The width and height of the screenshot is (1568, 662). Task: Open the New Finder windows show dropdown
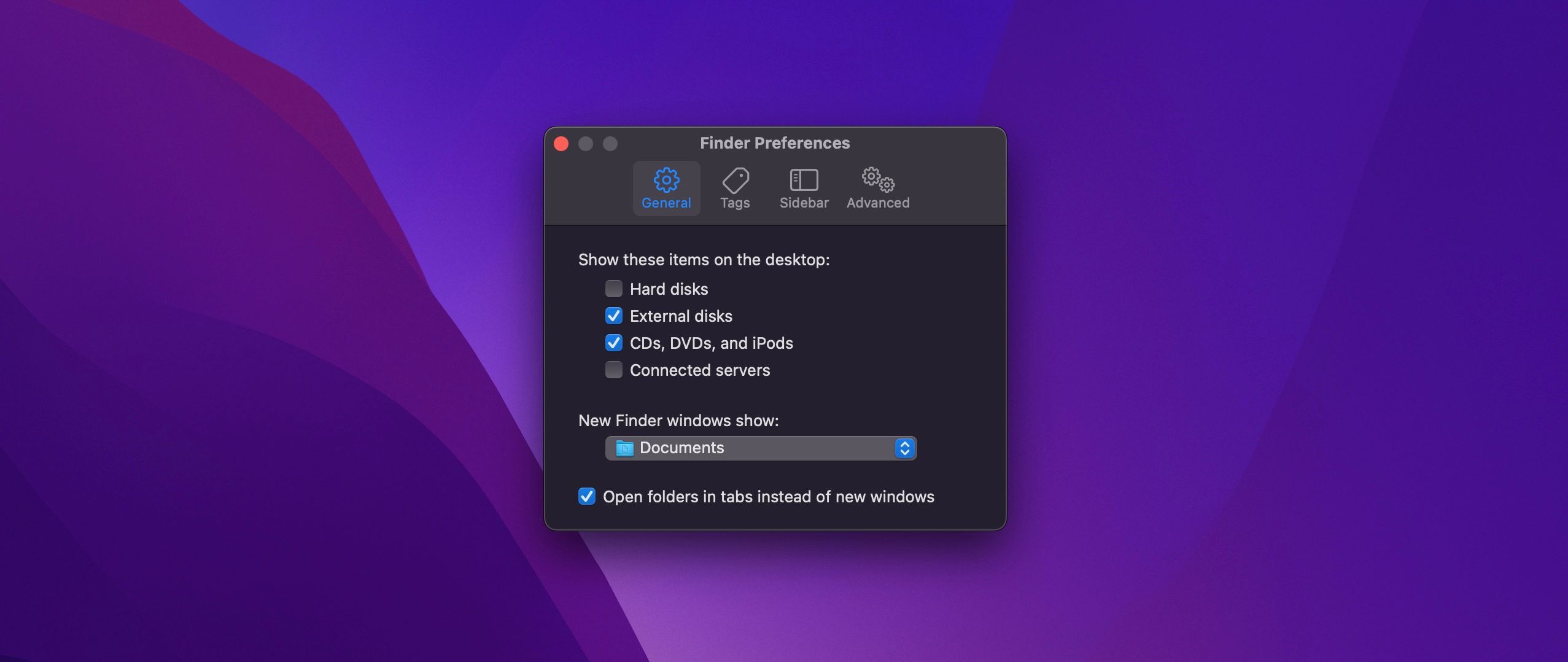click(761, 448)
